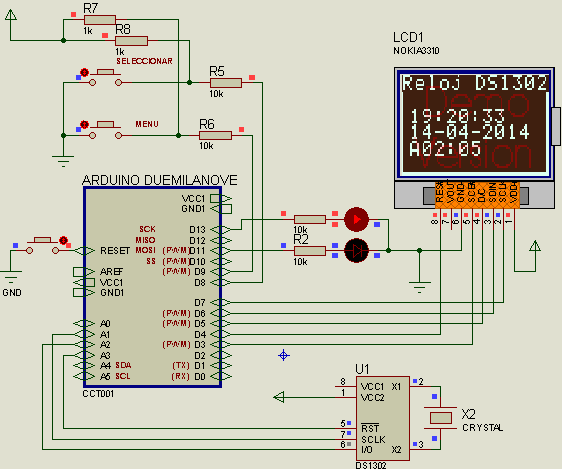The width and height of the screenshot is (562, 469).
Task: Click the ARDUINO DUEMILANOVE title label
Action: [x=160, y=180]
